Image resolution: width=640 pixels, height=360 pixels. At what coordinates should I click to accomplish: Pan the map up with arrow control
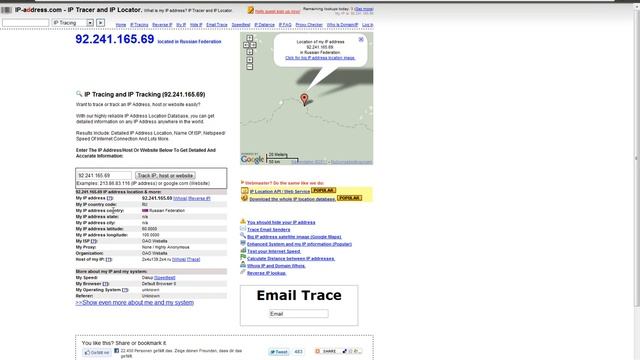(x=249, y=38)
